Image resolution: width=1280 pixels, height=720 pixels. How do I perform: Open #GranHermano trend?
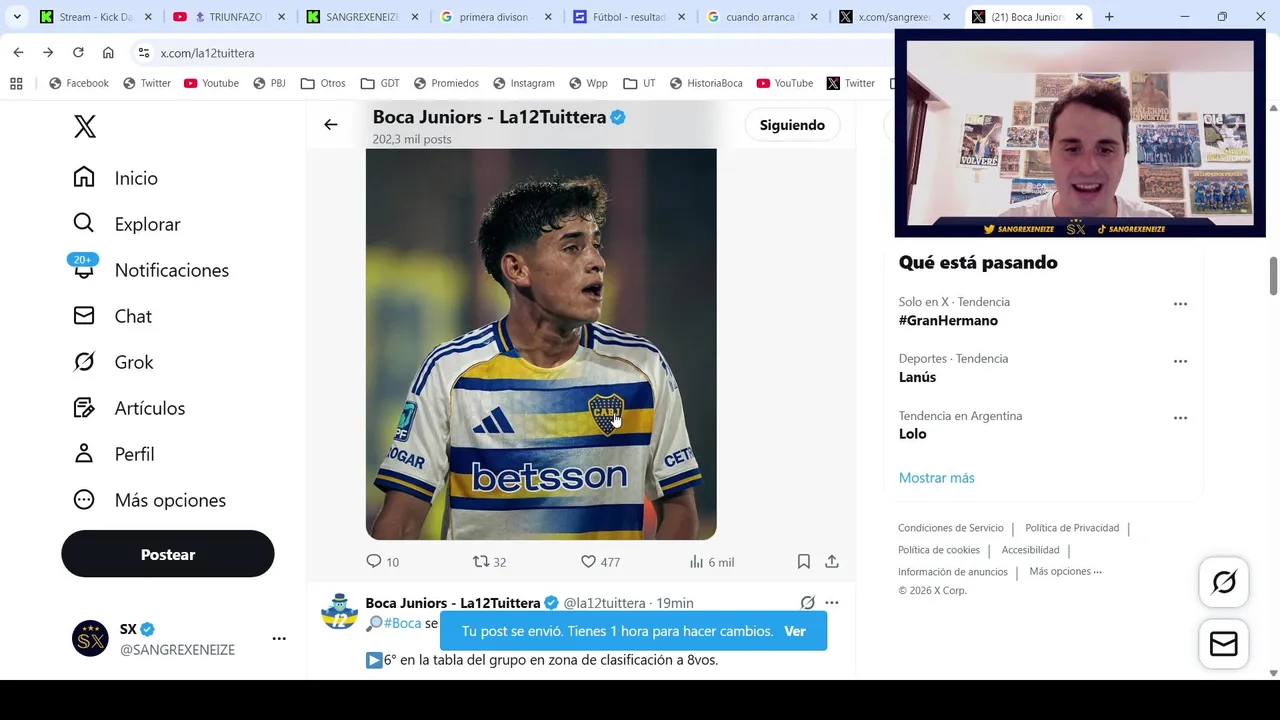point(948,320)
